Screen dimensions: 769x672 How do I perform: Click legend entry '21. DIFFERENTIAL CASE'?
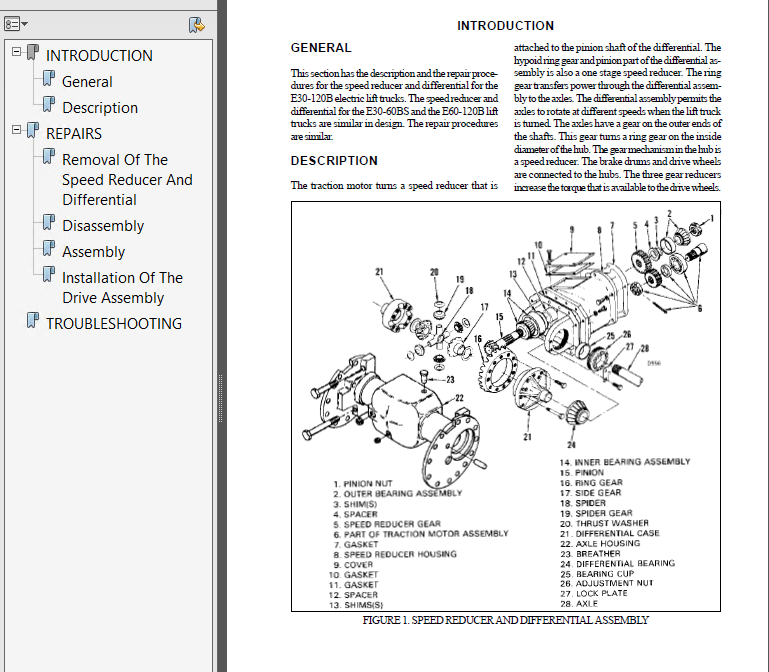click(610, 533)
